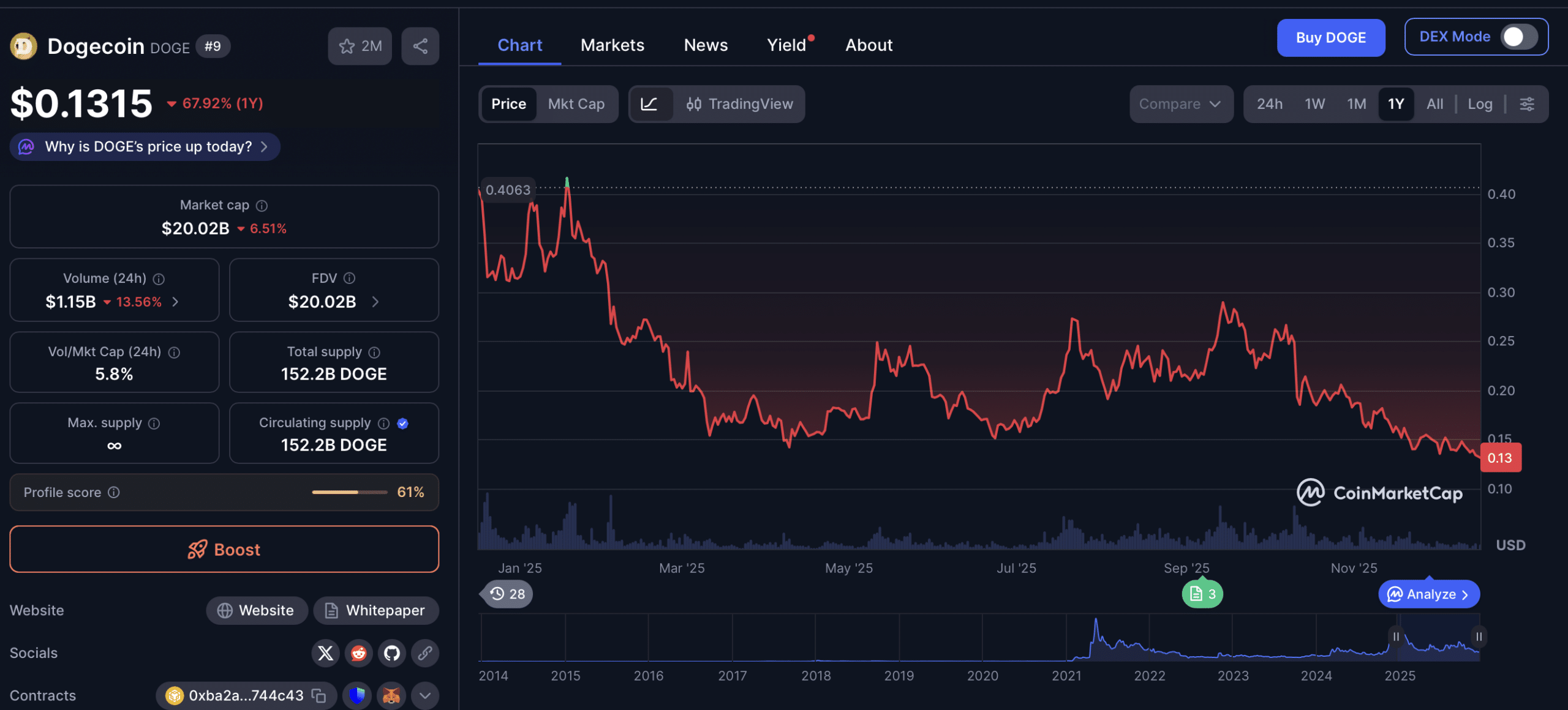Expand the contracts list chevron

pyautogui.click(x=424, y=695)
